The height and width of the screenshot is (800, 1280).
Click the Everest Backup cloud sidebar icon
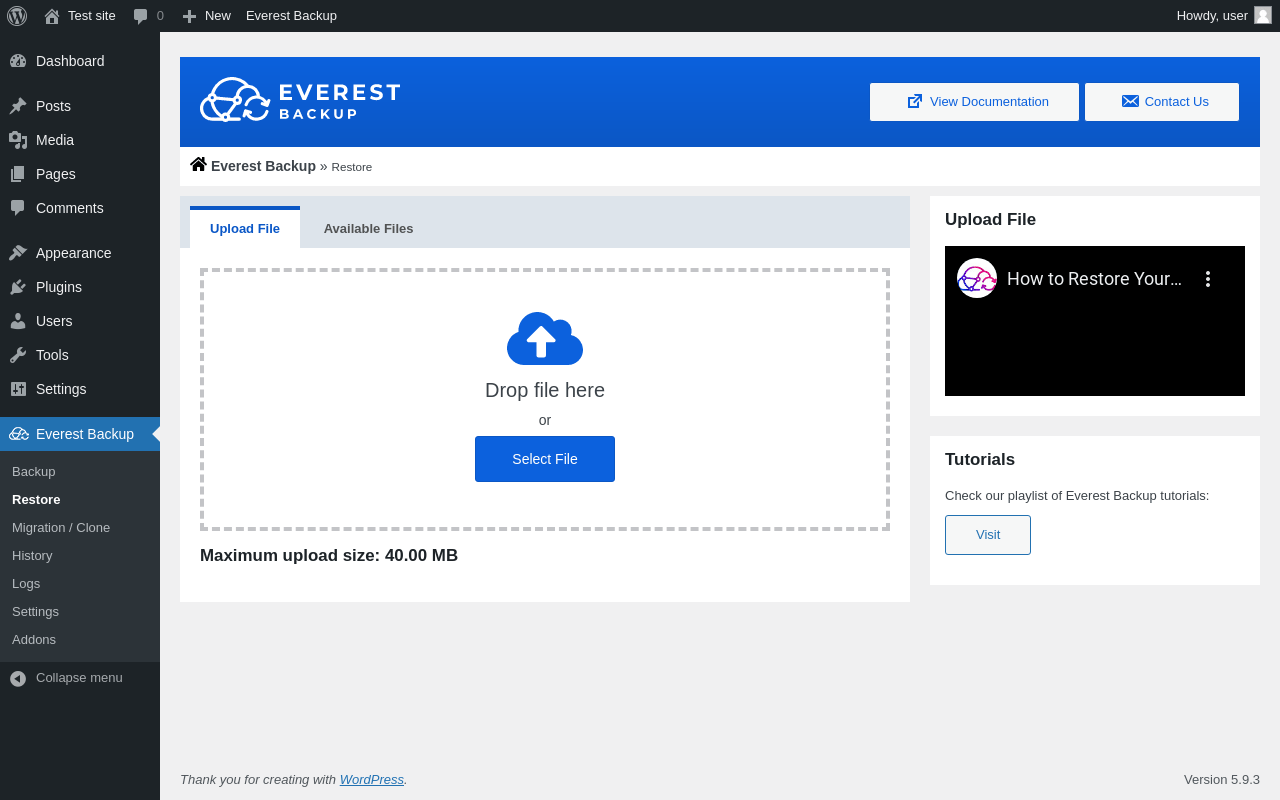tap(19, 434)
